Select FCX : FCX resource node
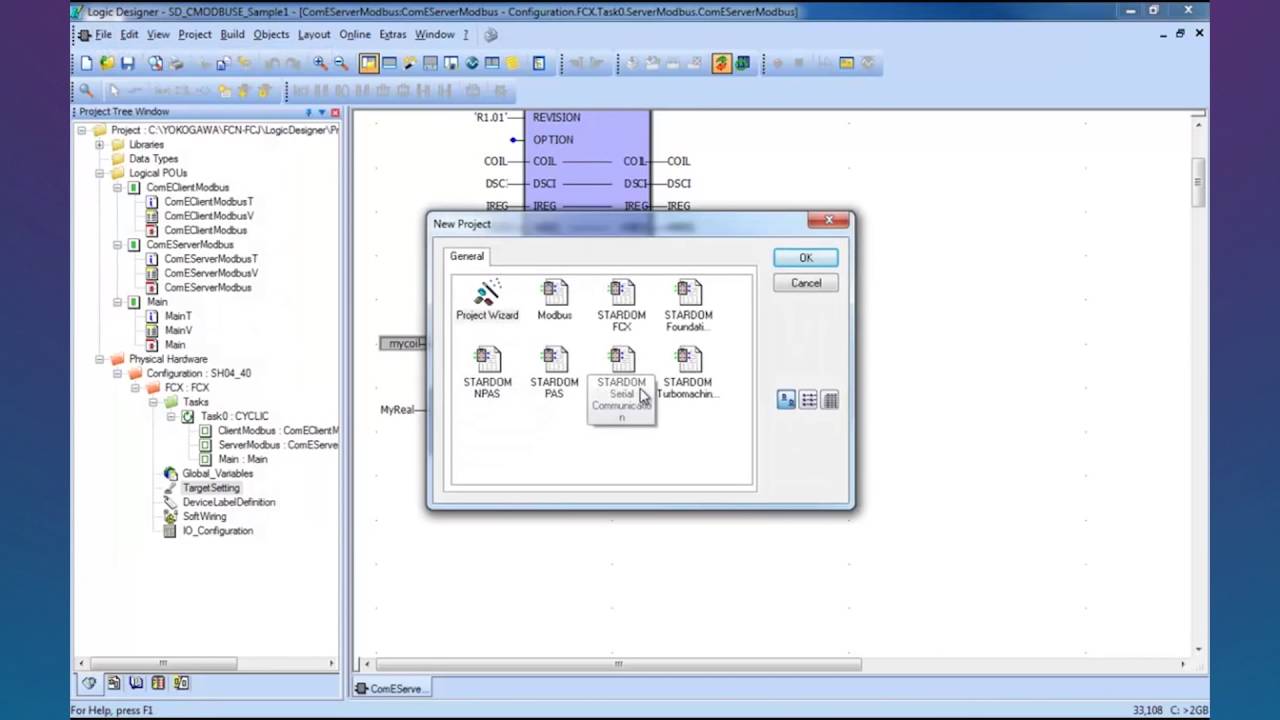This screenshot has width=1280, height=720. click(x=187, y=388)
